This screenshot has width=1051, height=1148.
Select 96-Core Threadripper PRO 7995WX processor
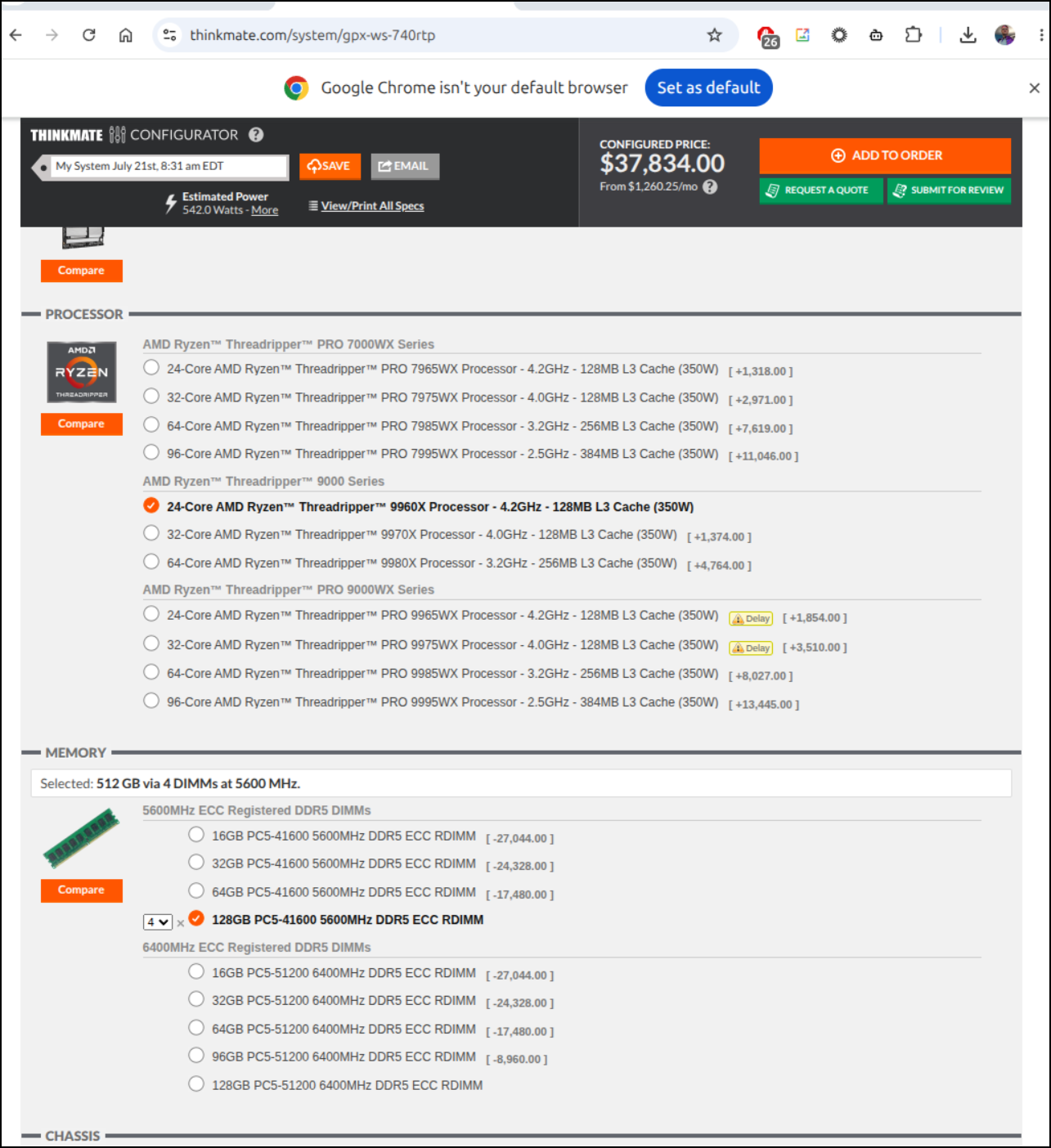151,453
